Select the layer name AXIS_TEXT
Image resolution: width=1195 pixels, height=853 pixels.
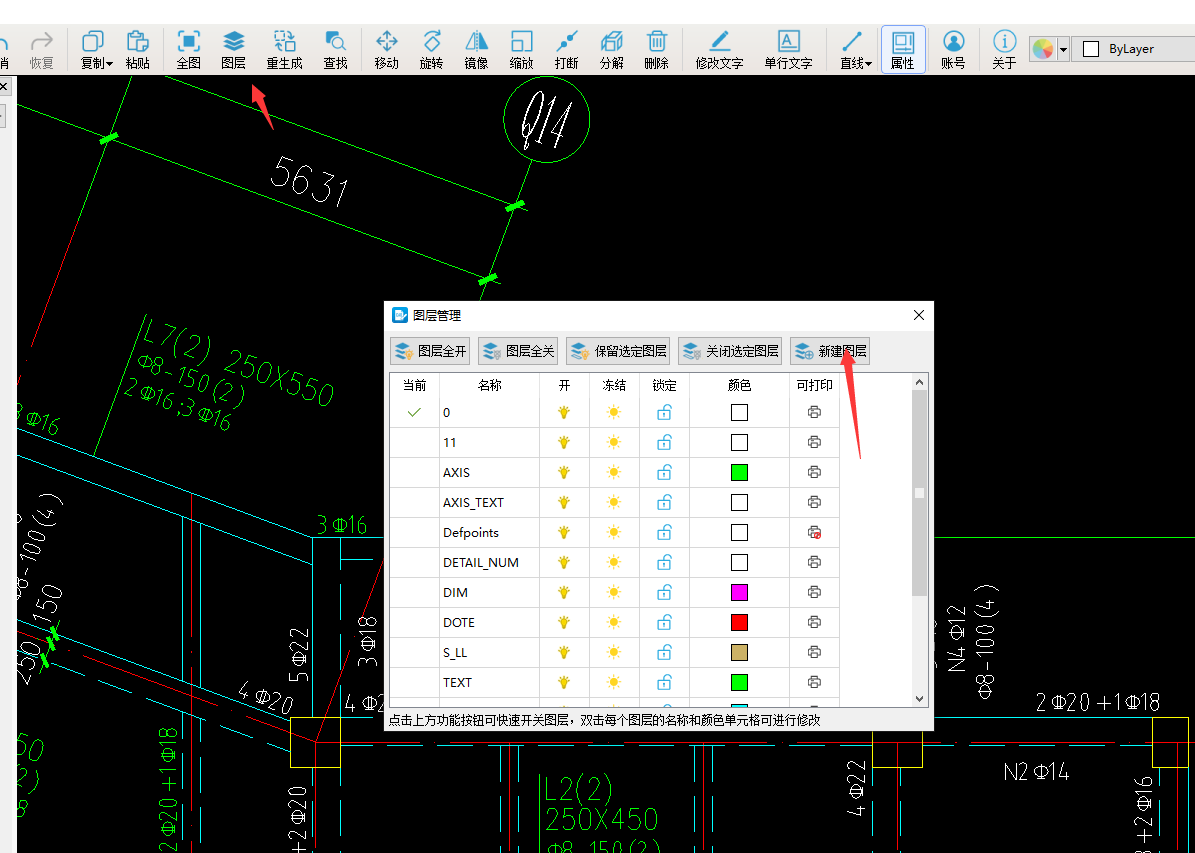pyautogui.click(x=473, y=502)
